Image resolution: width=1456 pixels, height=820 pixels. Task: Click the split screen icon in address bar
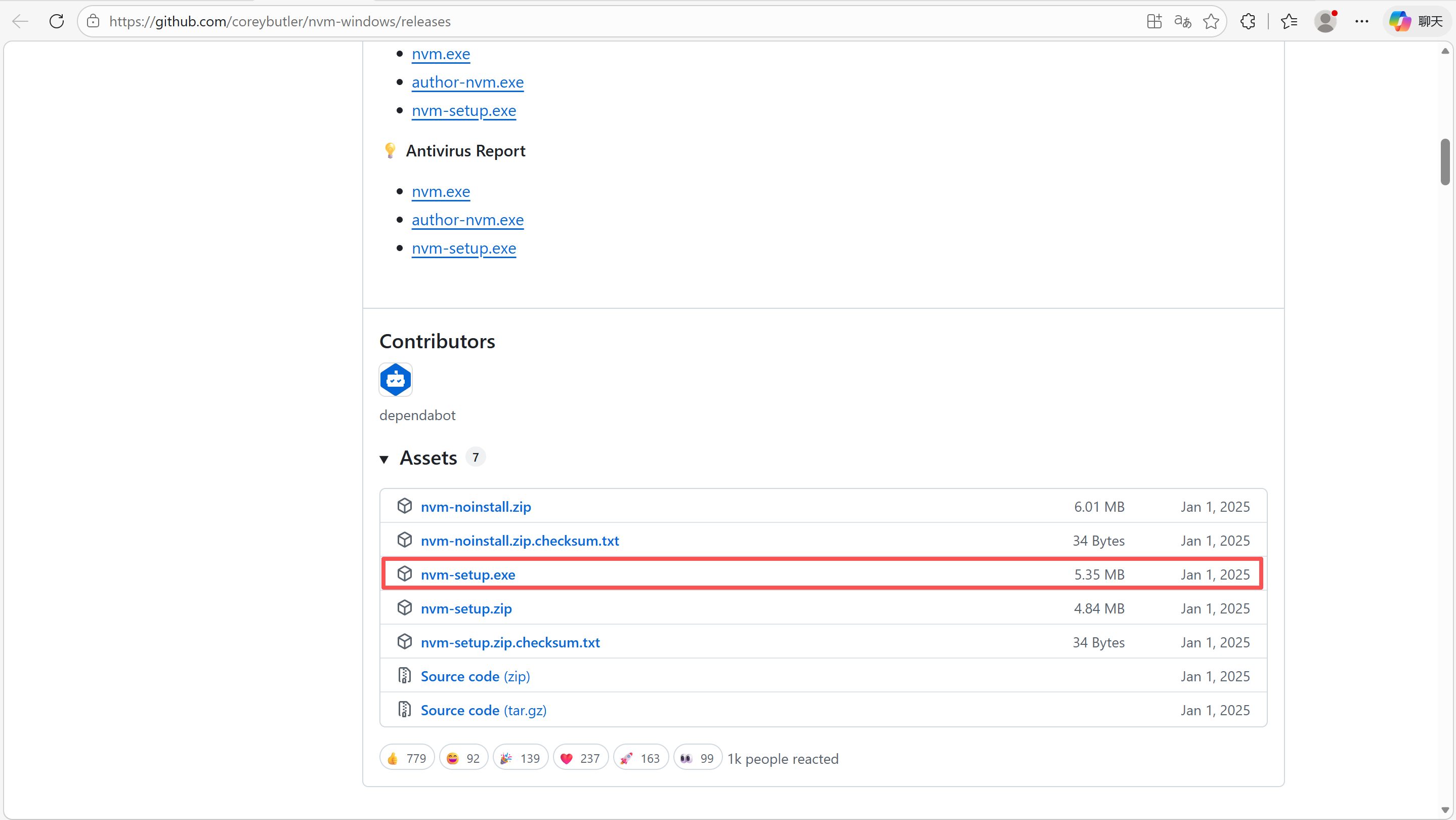(1154, 21)
